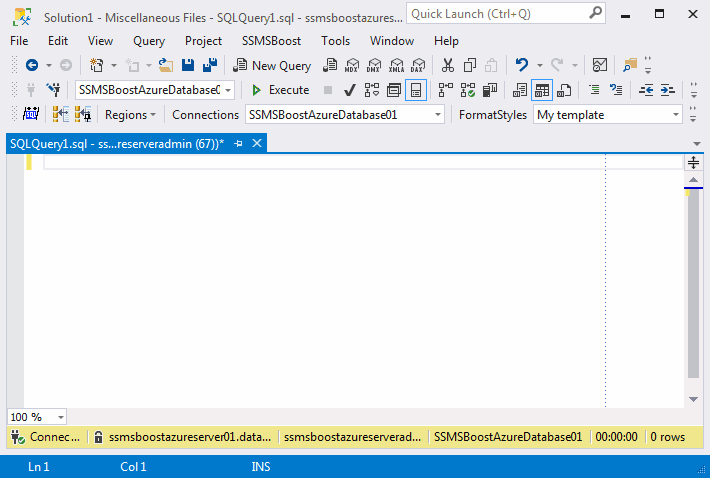
Task: Parse the query with the checkmark icon
Action: pos(349,90)
